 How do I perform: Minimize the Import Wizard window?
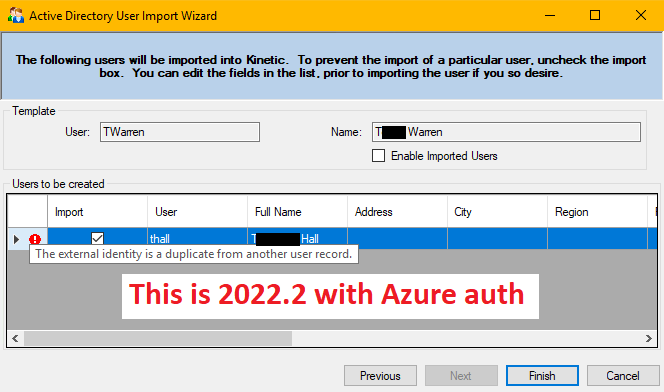(550, 16)
